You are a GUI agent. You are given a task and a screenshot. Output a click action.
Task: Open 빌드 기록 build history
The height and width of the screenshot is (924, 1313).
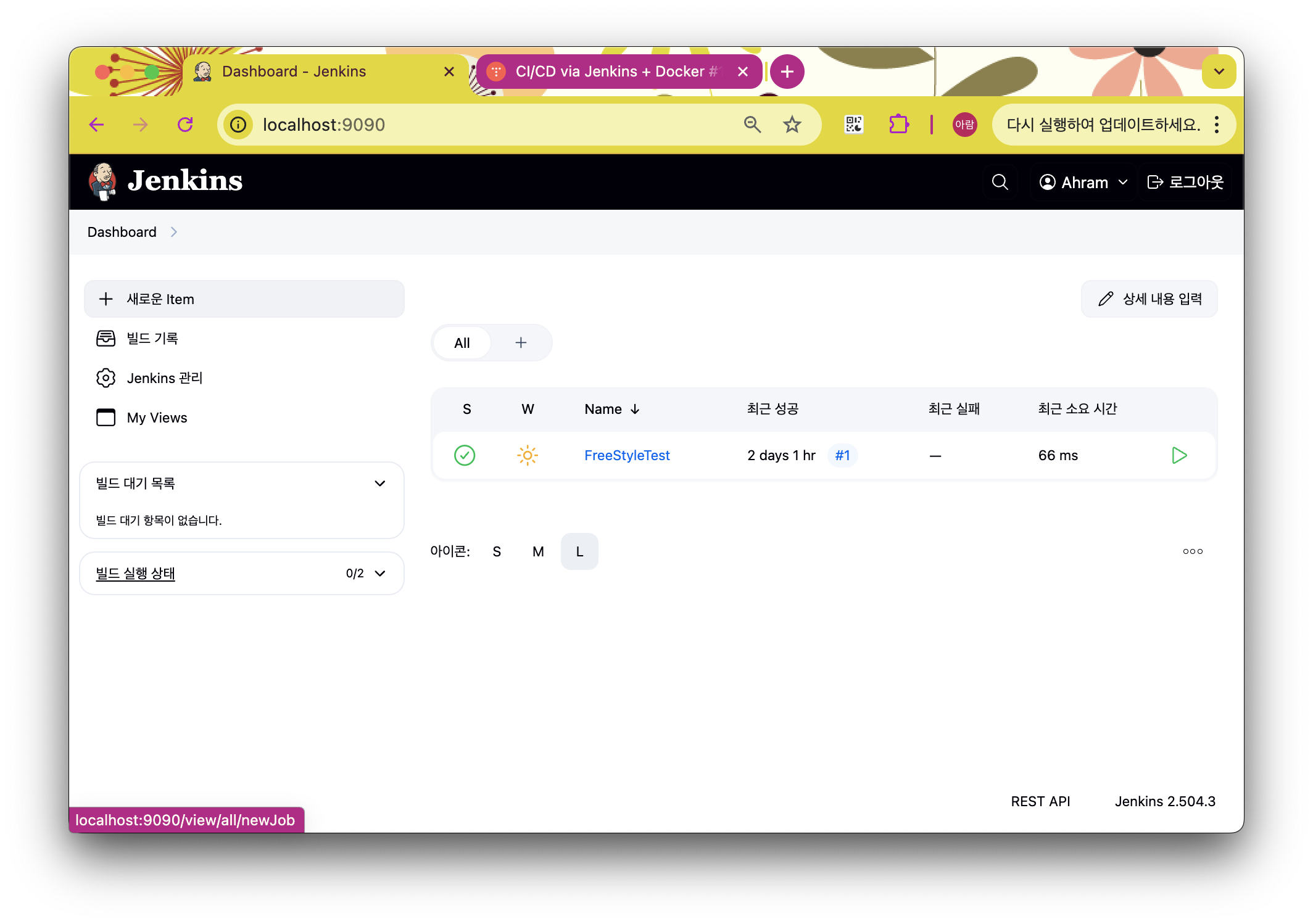[x=152, y=338]
